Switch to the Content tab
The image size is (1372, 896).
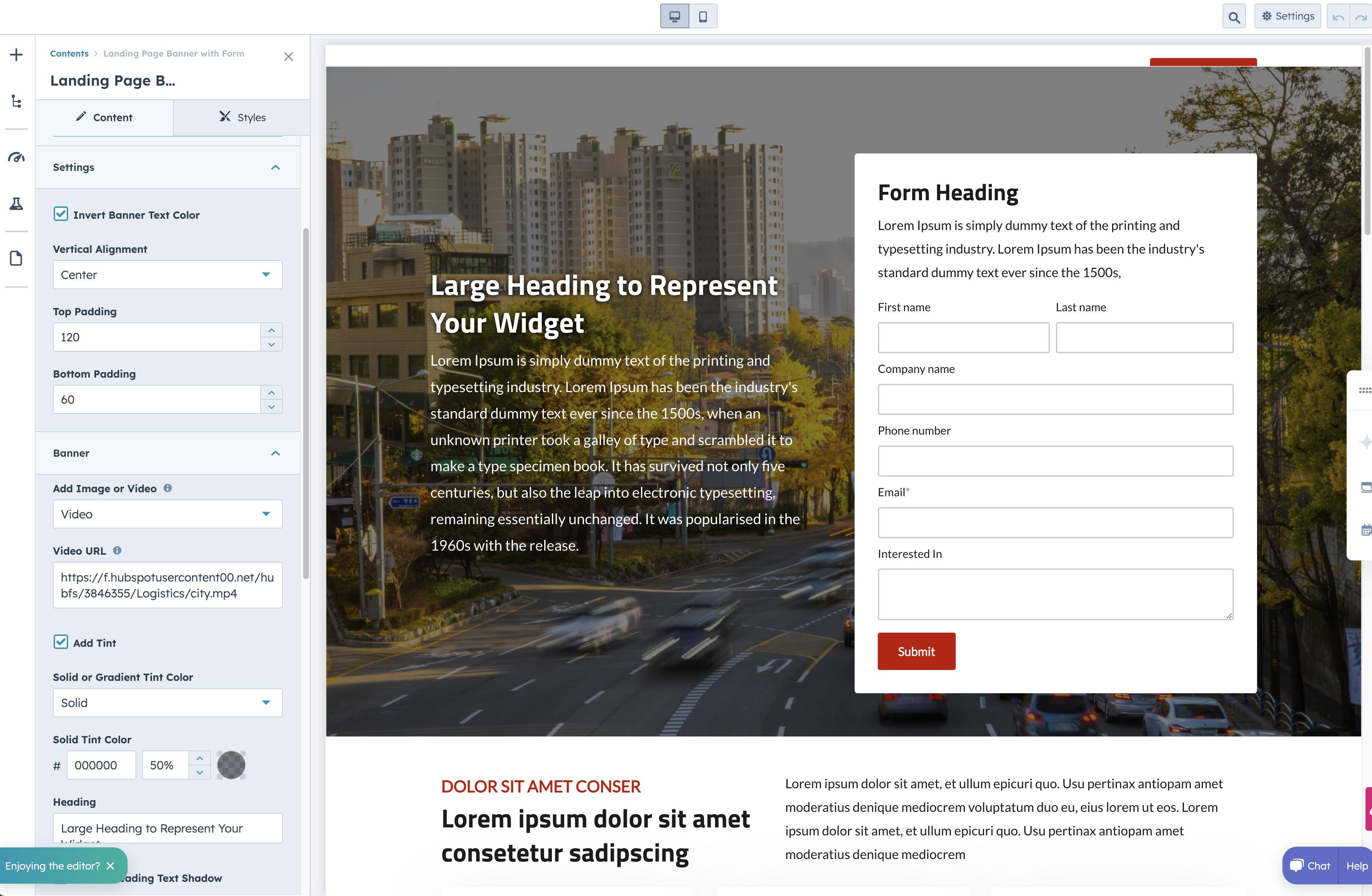tap(104, 117)
